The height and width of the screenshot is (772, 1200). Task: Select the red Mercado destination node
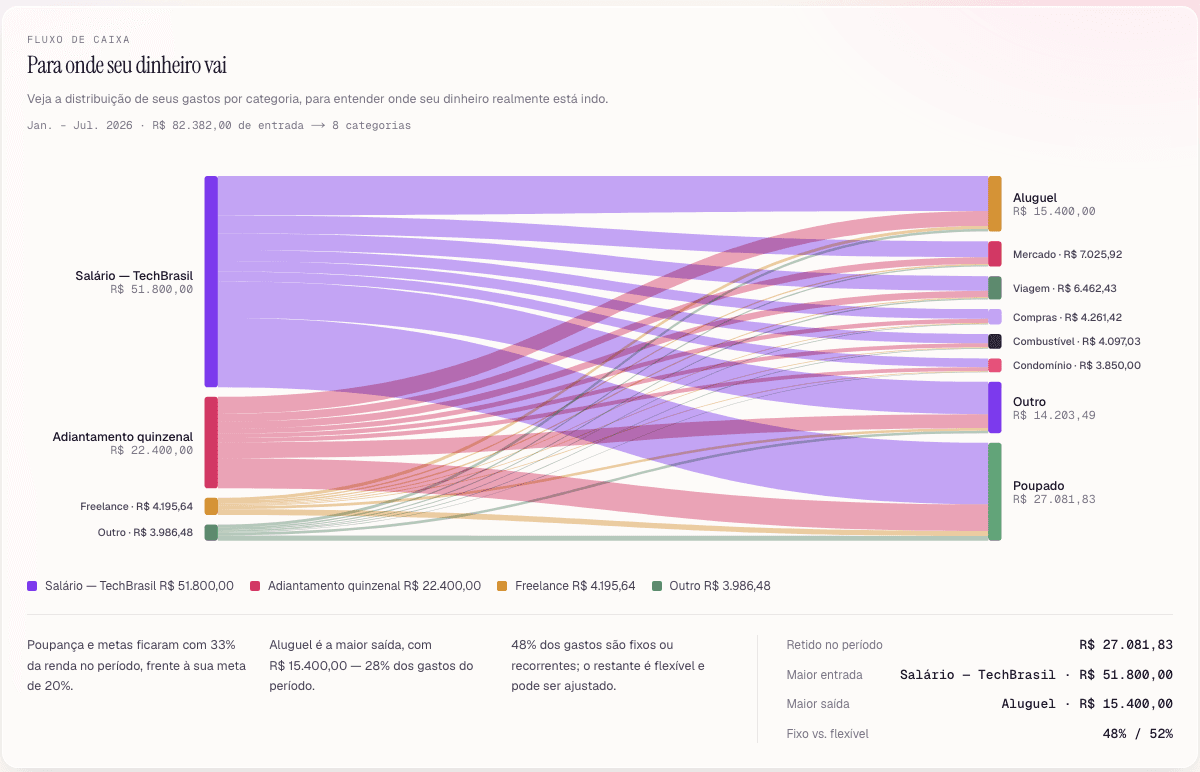[x=995, y=254]
